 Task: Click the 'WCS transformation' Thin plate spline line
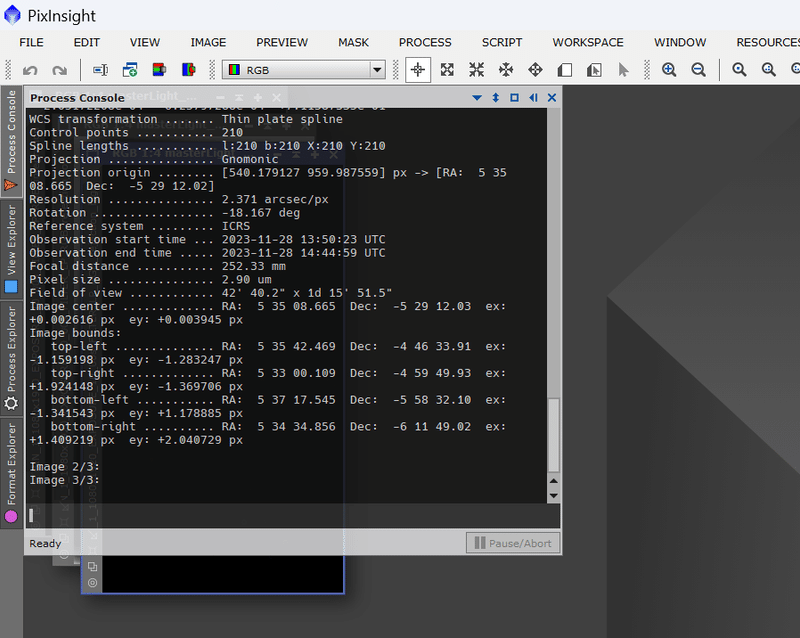(x=186, y=119)
